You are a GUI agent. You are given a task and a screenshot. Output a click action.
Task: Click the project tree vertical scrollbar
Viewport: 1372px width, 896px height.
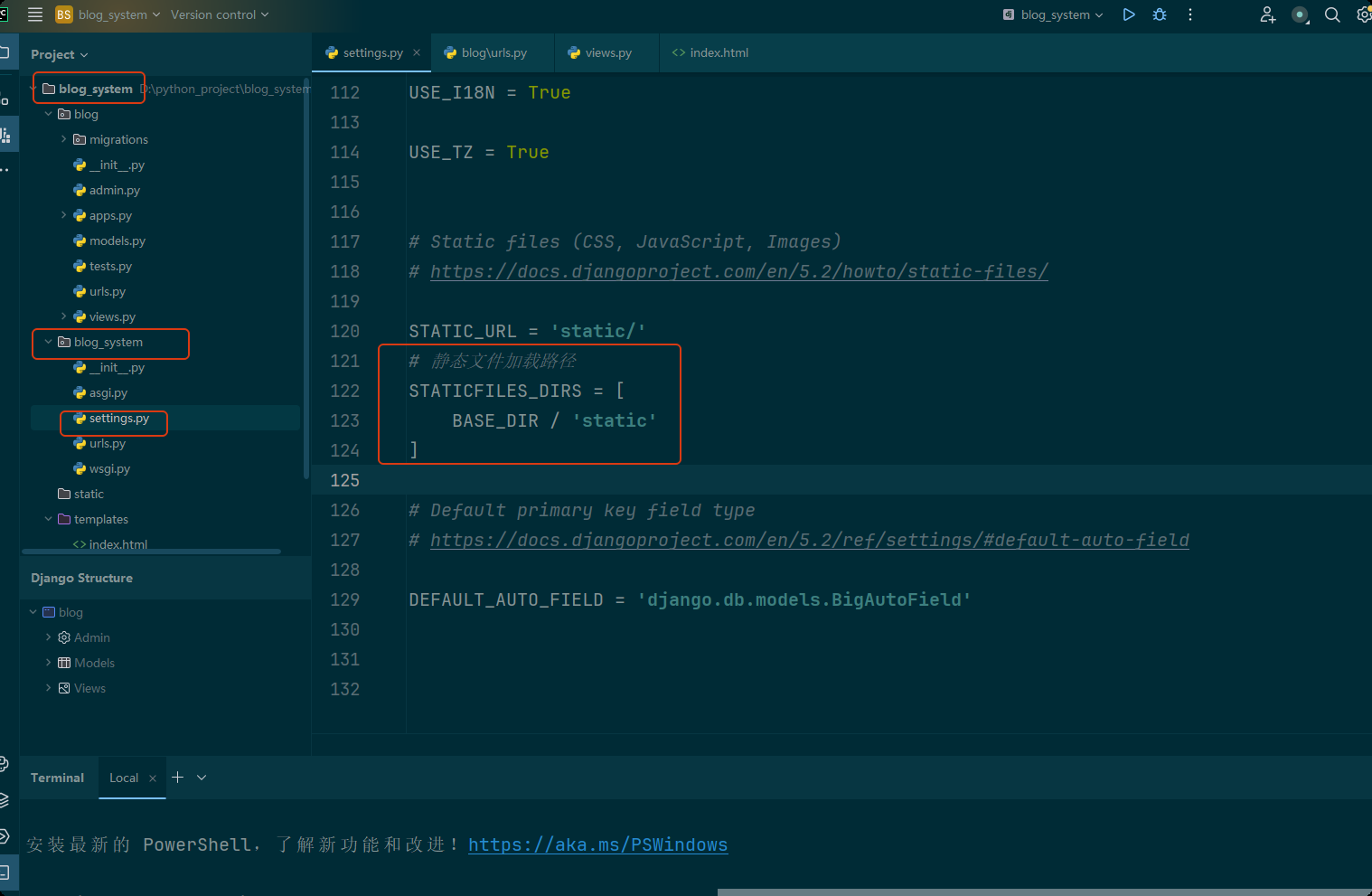click(x=306, y=278)
